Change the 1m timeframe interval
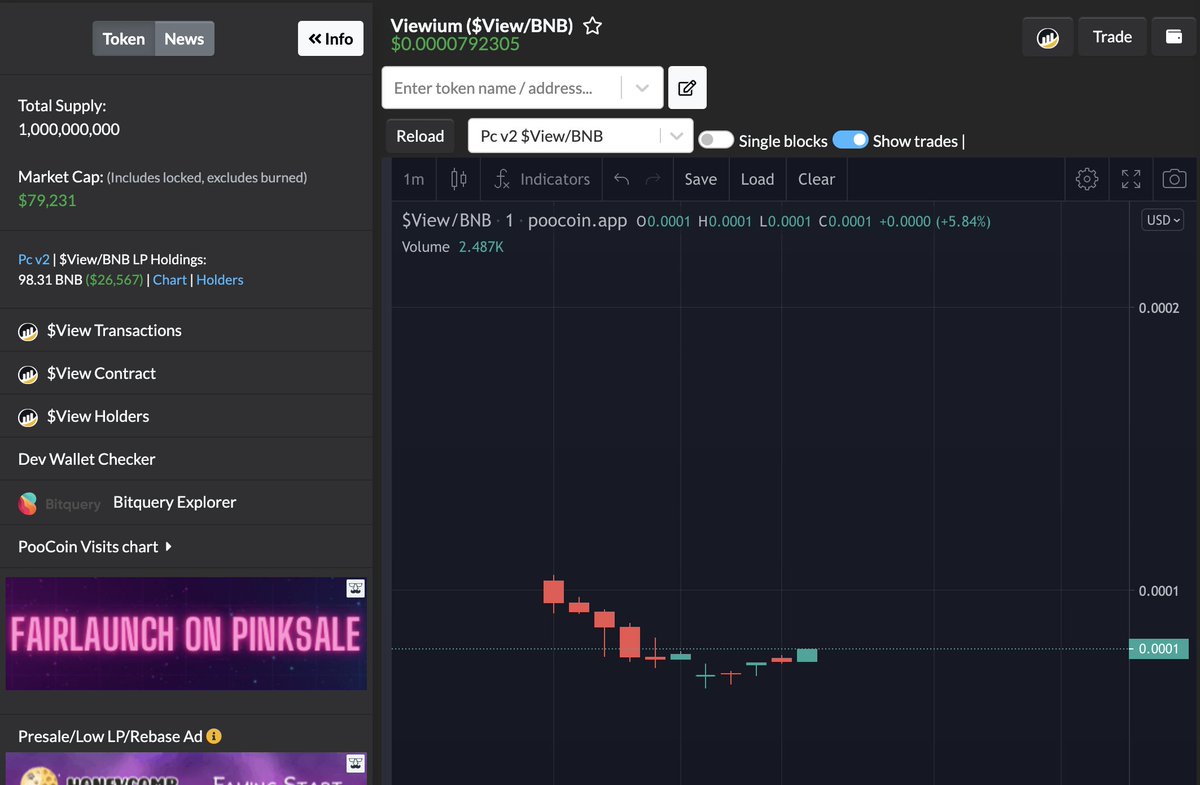This screenshot has width=1200, height=785. [413, 179]
